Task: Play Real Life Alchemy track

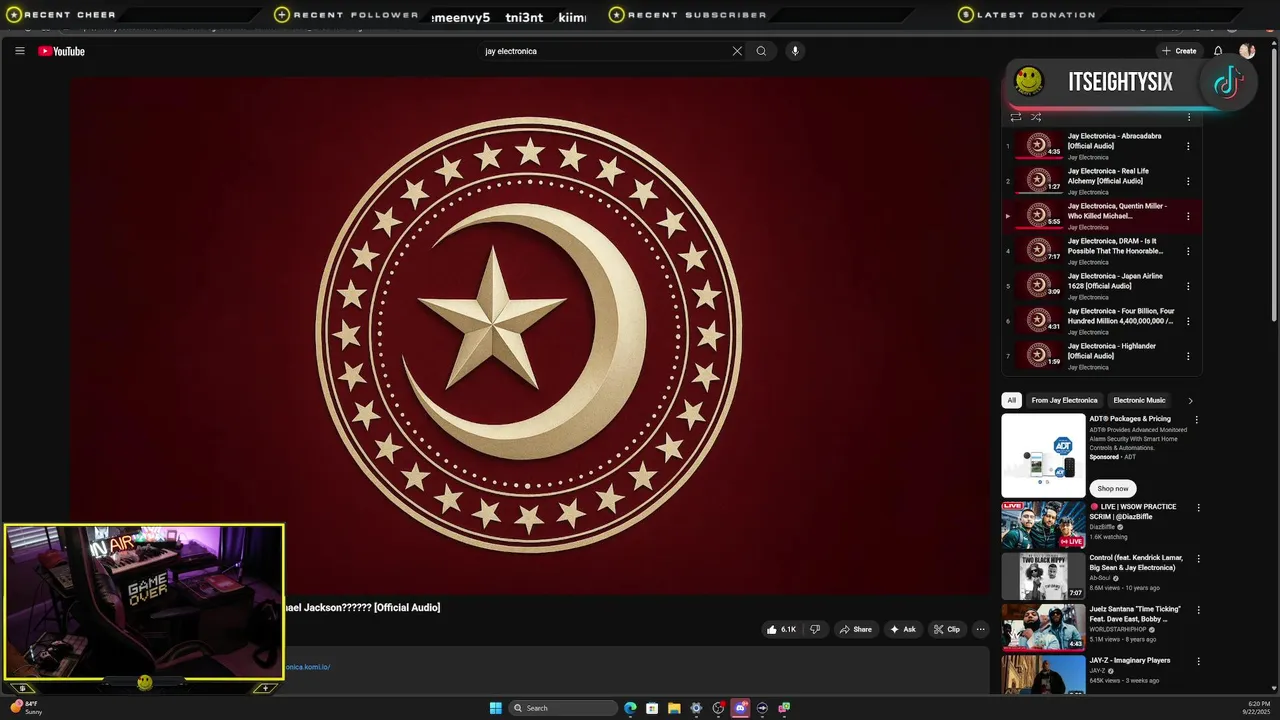Action: coord(1100,181)
